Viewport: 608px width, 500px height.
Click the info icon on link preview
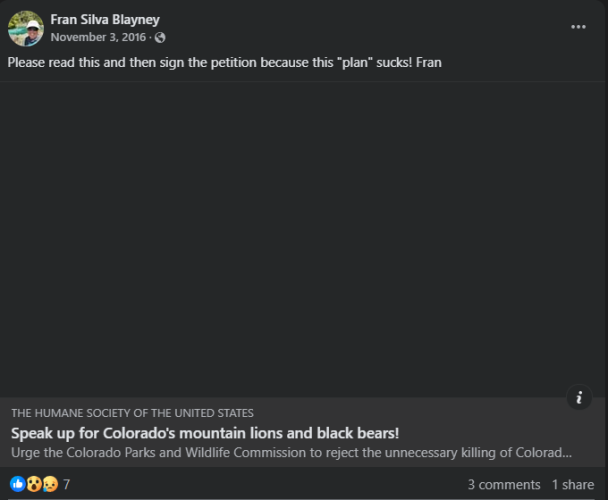[578, 397]
